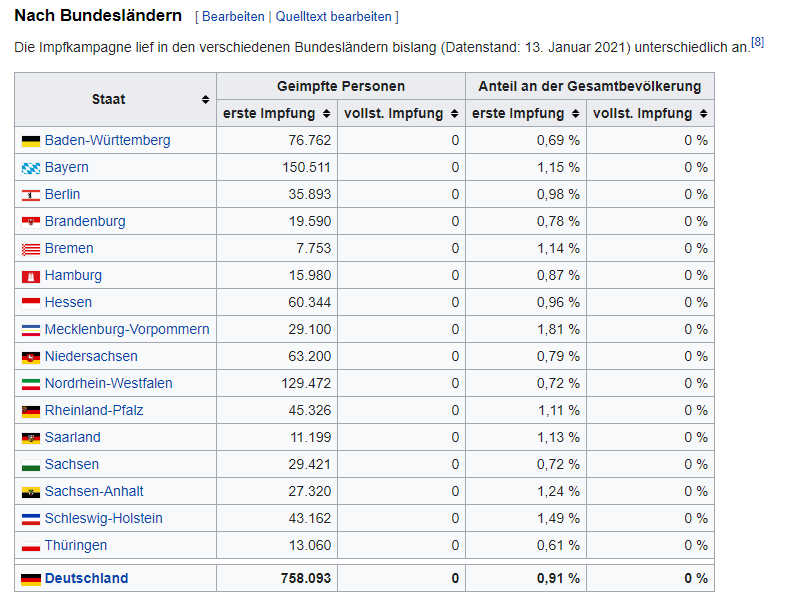Sort by vollst. Impfung under Geimpfte Personen

pyautogui.click(x=454, y=114)
